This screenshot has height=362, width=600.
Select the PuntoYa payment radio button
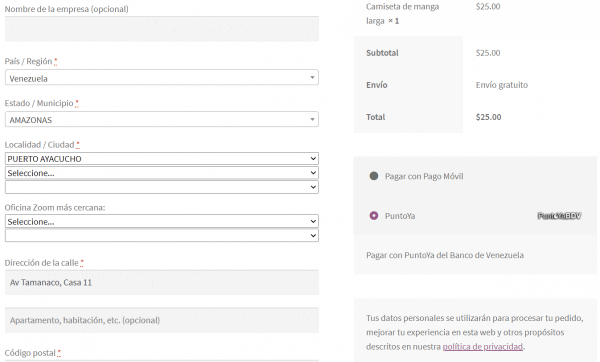(374, 216)
